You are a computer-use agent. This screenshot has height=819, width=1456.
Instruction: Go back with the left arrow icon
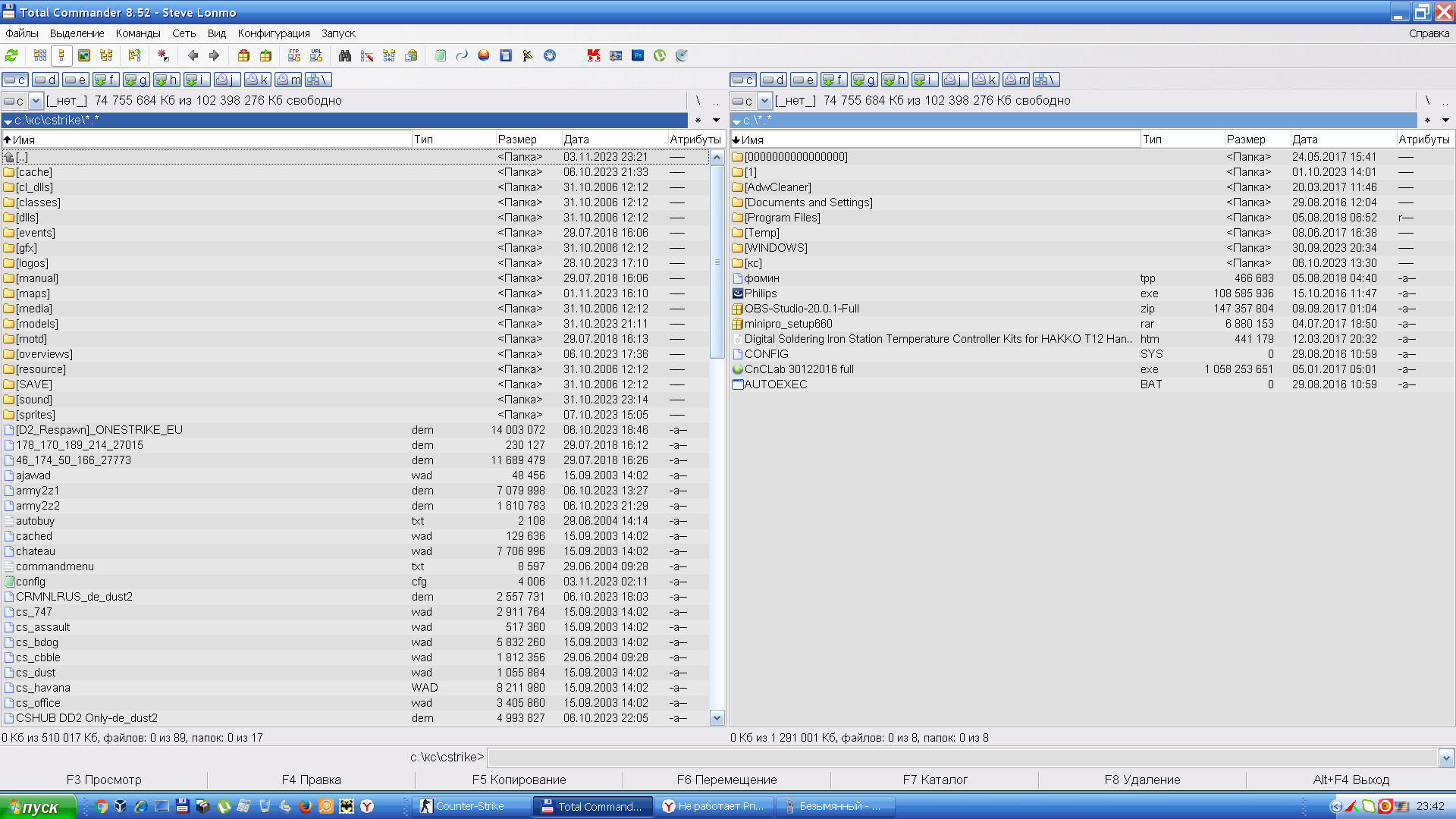point(193,55)
